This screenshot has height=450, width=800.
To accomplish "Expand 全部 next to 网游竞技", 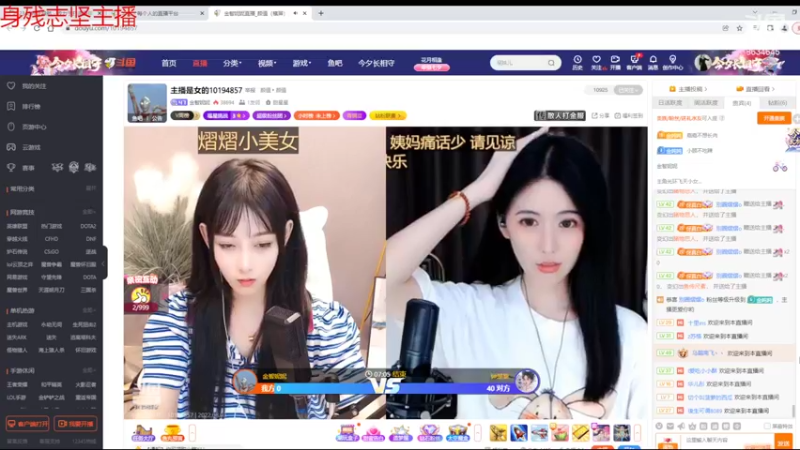I will (89, 212).
